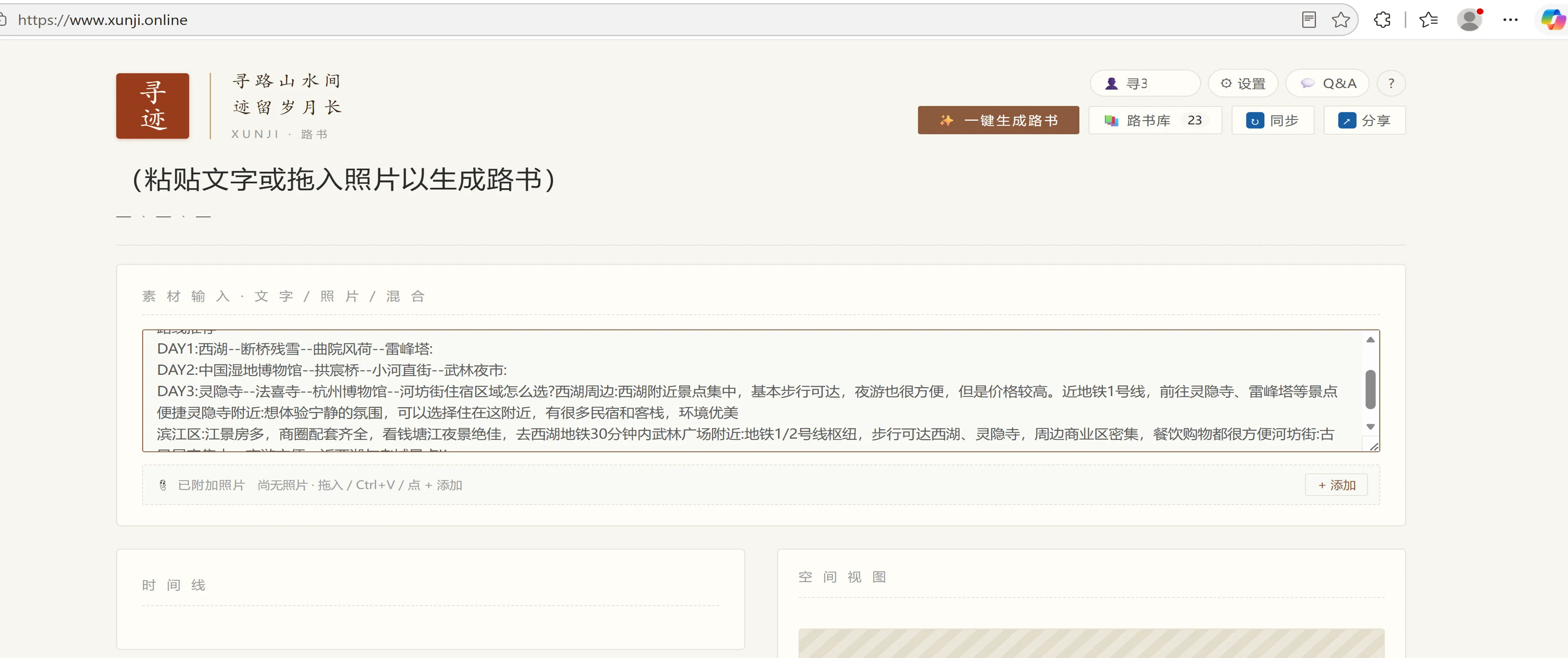Screen dimensions: 1568x658
Task: Click the blue share arrow icon
Action: click(x=1346, y=121)
